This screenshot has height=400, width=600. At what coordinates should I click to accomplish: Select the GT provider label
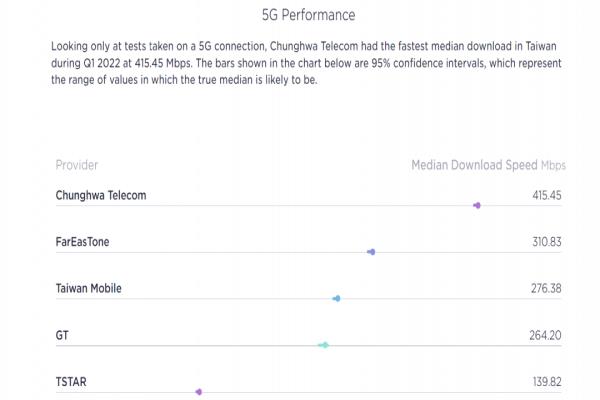coord(62,335)
